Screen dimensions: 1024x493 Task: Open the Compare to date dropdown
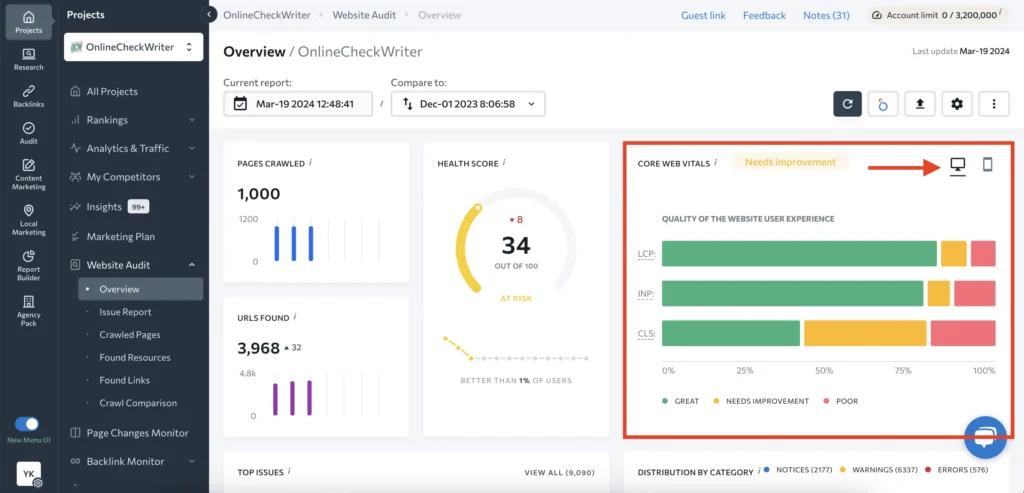pyautogui.click(x=468, y=104)
